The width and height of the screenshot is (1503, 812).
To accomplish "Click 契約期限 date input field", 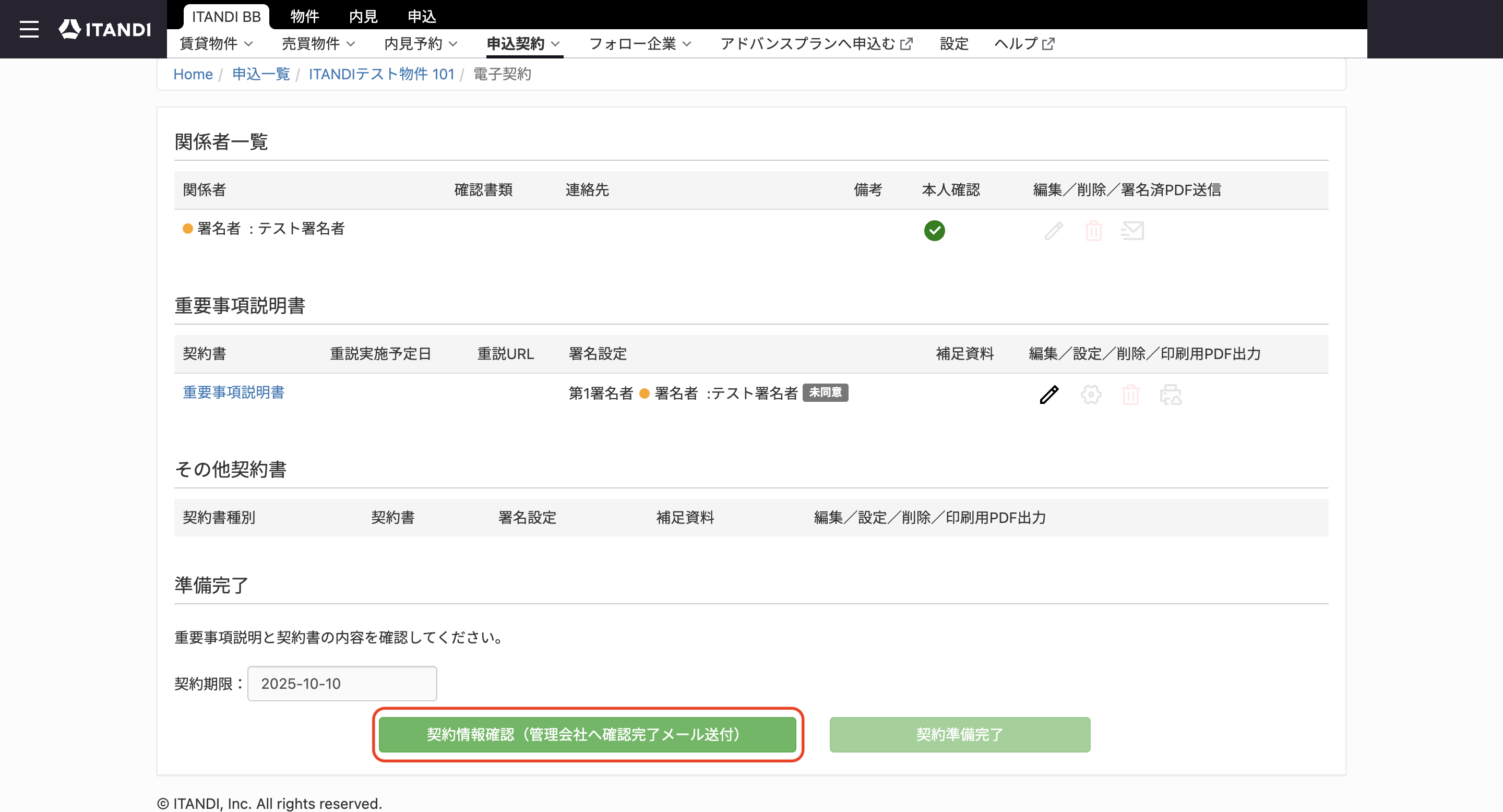I will (342, 684).
